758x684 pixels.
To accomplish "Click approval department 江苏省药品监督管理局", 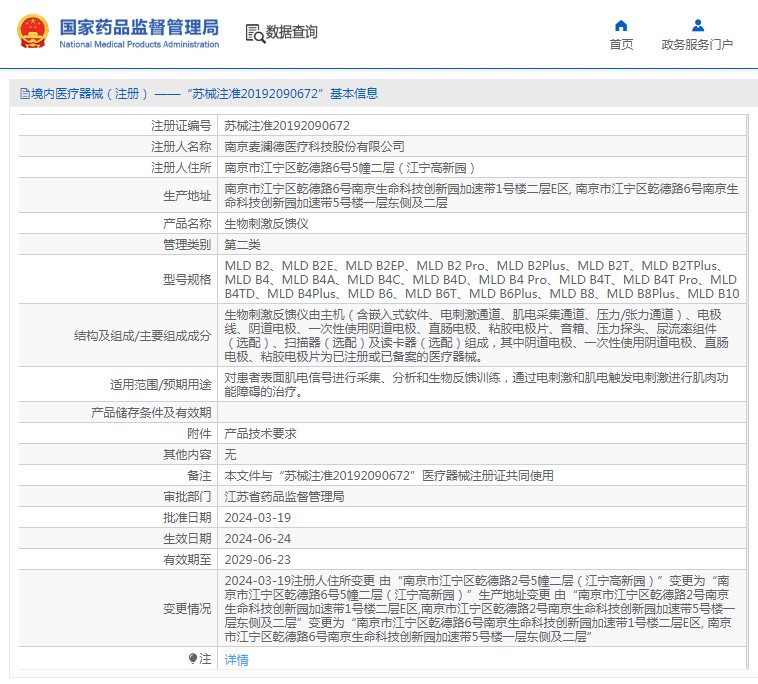I will (x=284, y=496).
